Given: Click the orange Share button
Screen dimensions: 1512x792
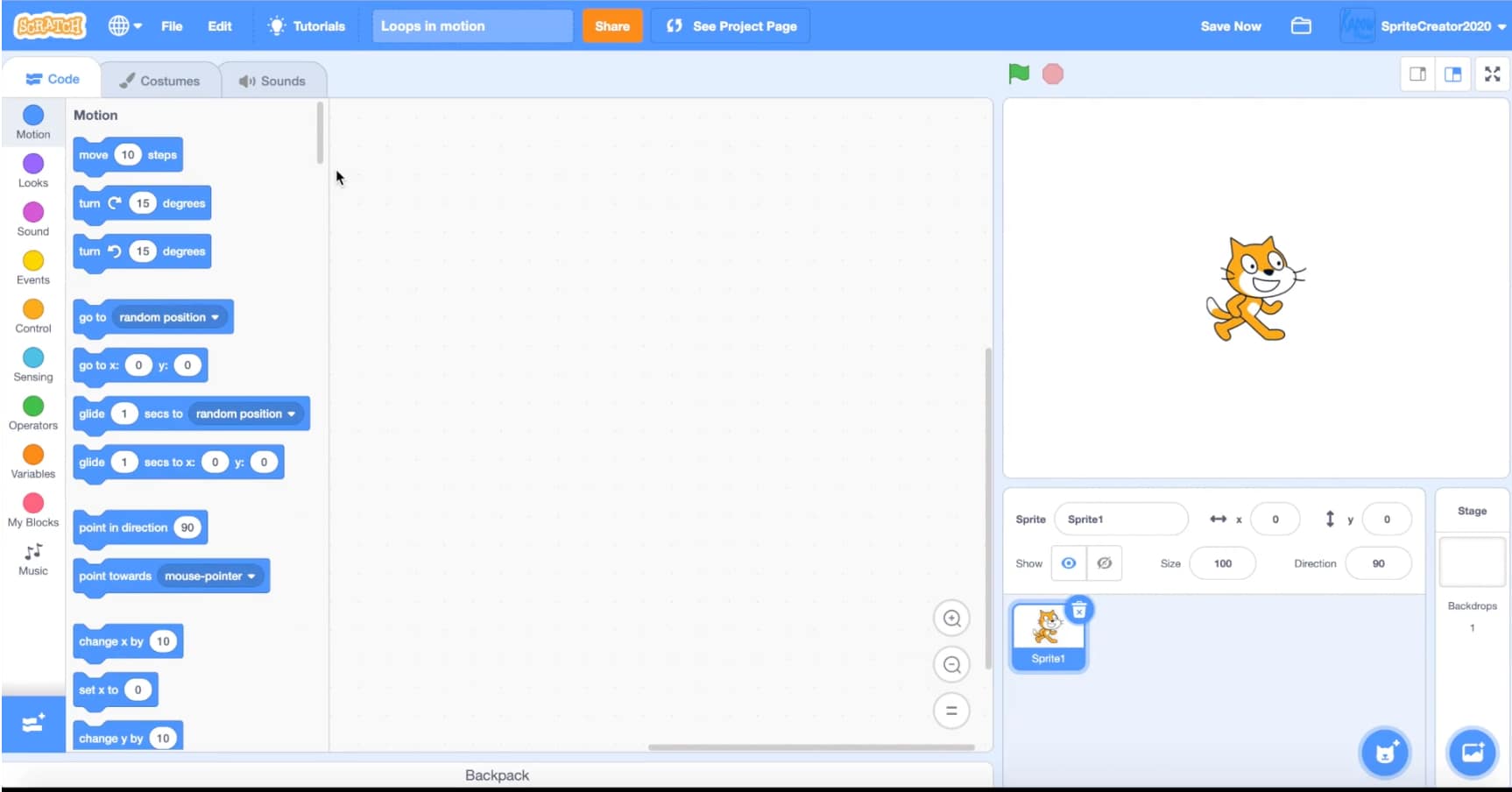Looking at the screenshot, I should tap(611, 26).
